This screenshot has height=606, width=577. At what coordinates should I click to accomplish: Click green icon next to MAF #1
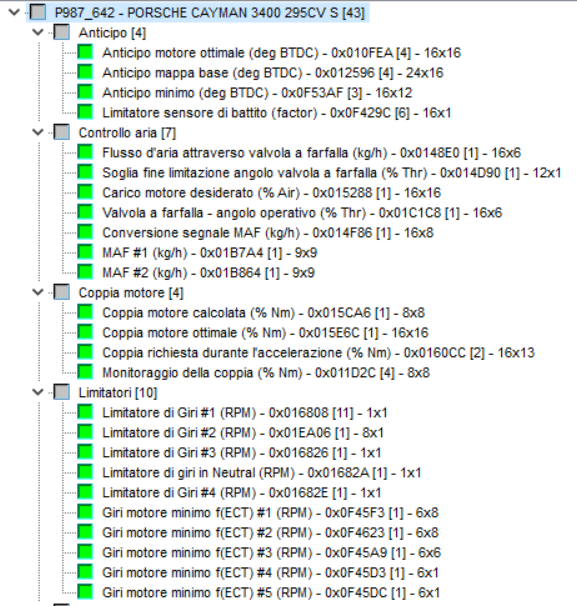tap(85, 252)
